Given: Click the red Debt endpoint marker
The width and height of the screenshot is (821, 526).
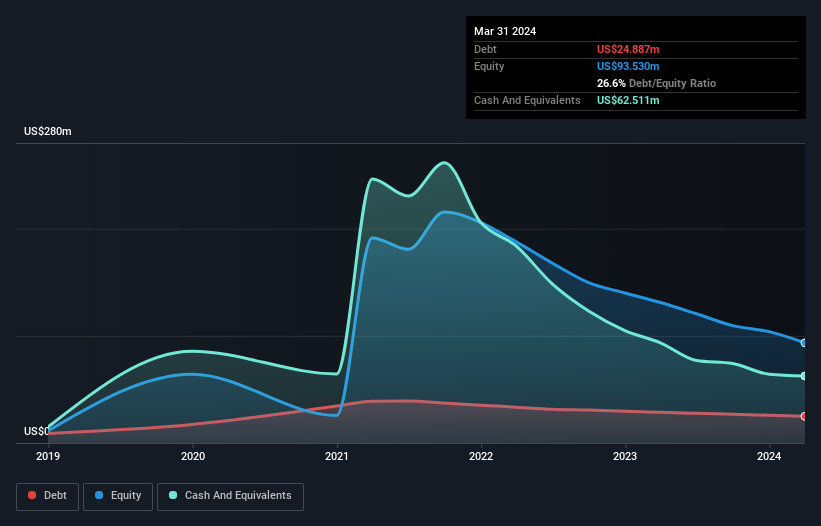Looking at the screenshot, I should click(x=804, y=416).
